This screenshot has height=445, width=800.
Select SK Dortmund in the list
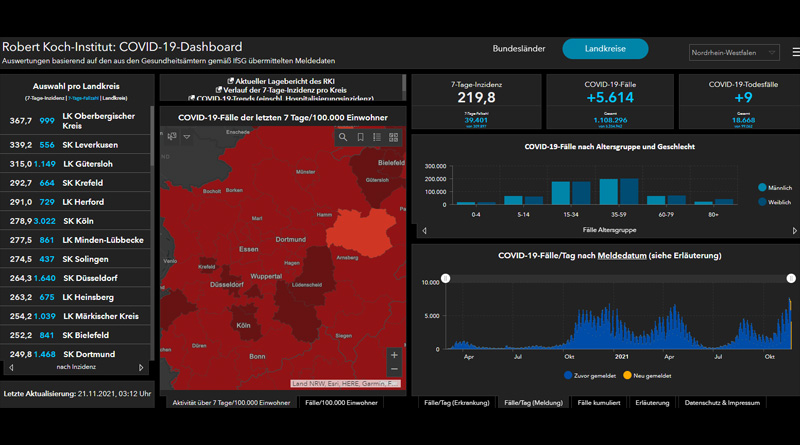tap(75, 354)
